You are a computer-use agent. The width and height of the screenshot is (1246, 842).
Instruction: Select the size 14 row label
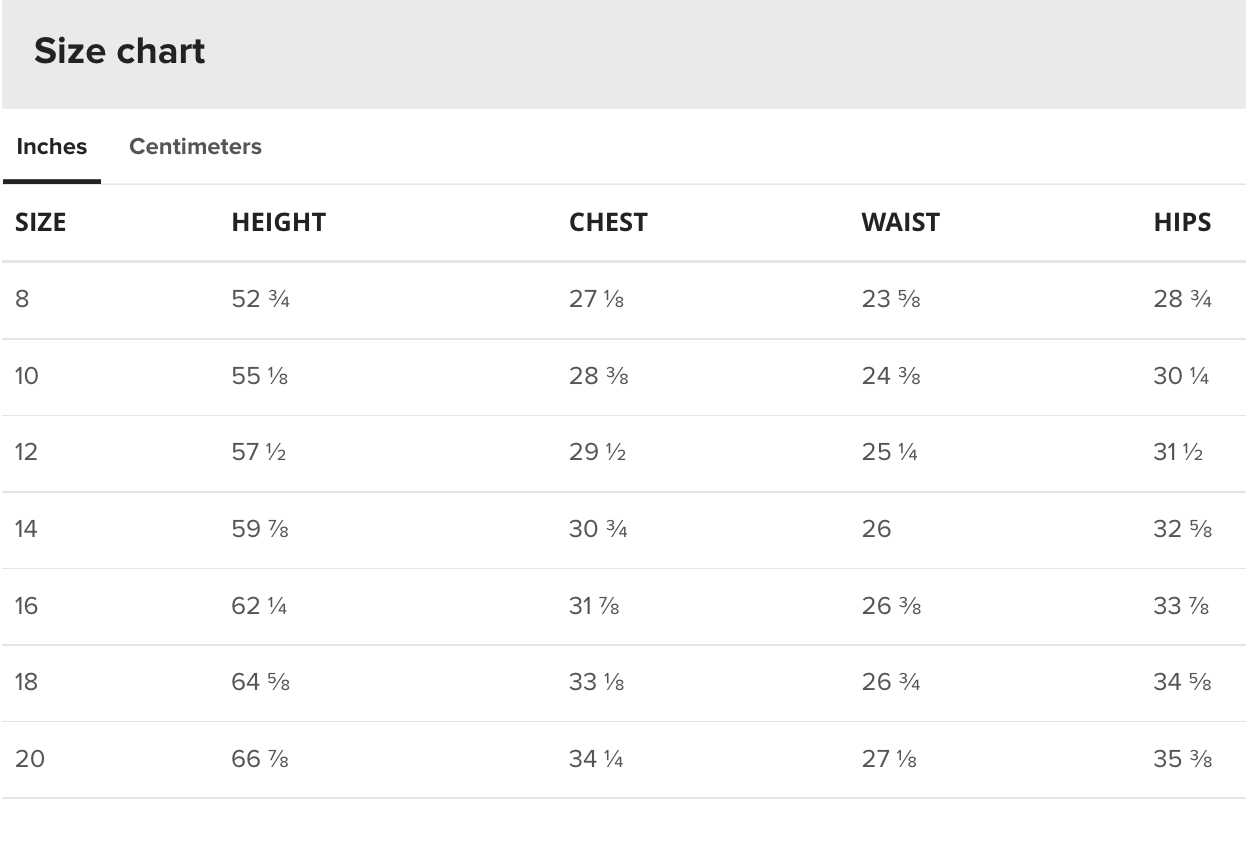(26, 529)
